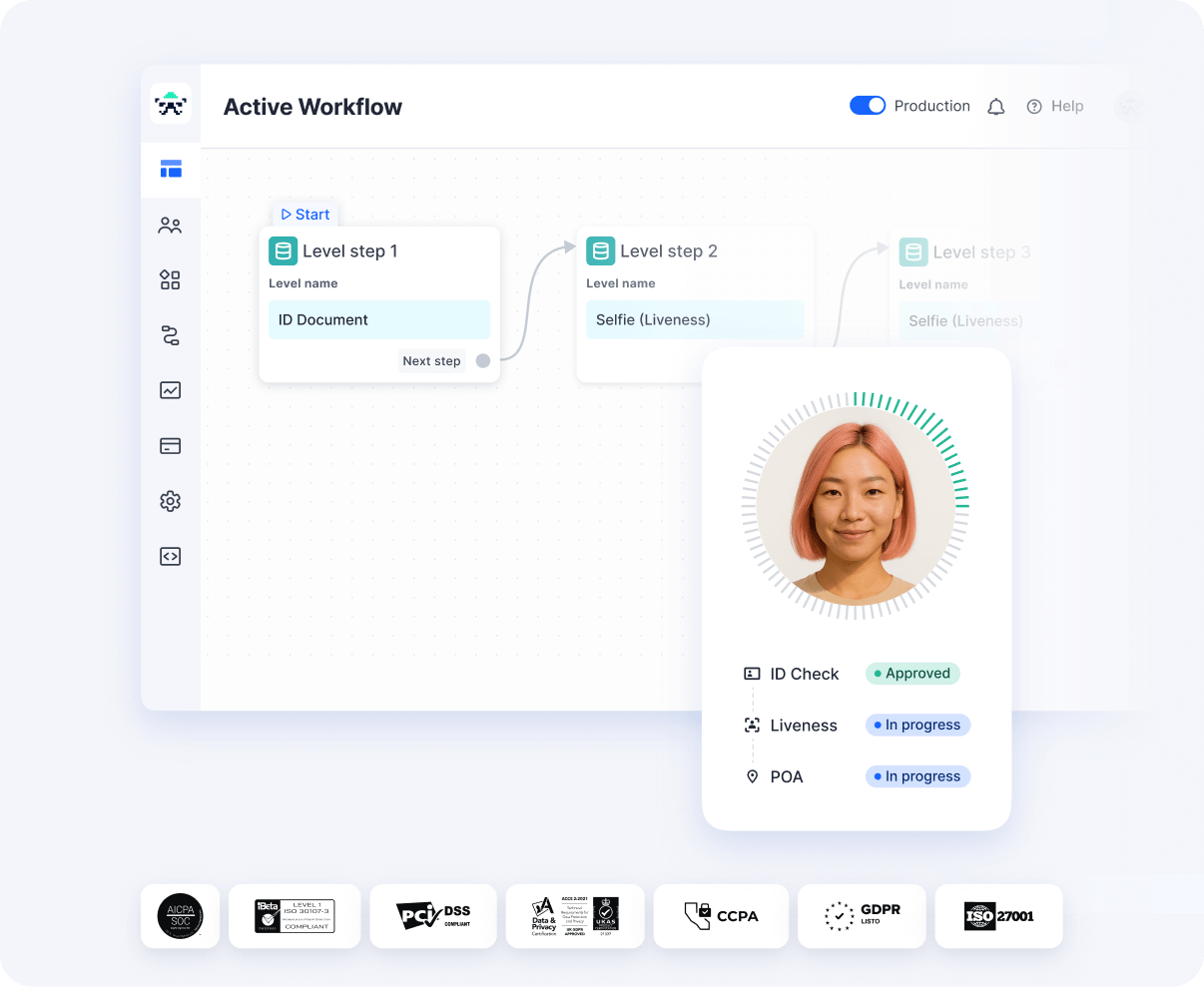Open the dashboard layout sidebar icon
Image resolution: width=1204 pixels, height=987 pixels.
point(171,169)
